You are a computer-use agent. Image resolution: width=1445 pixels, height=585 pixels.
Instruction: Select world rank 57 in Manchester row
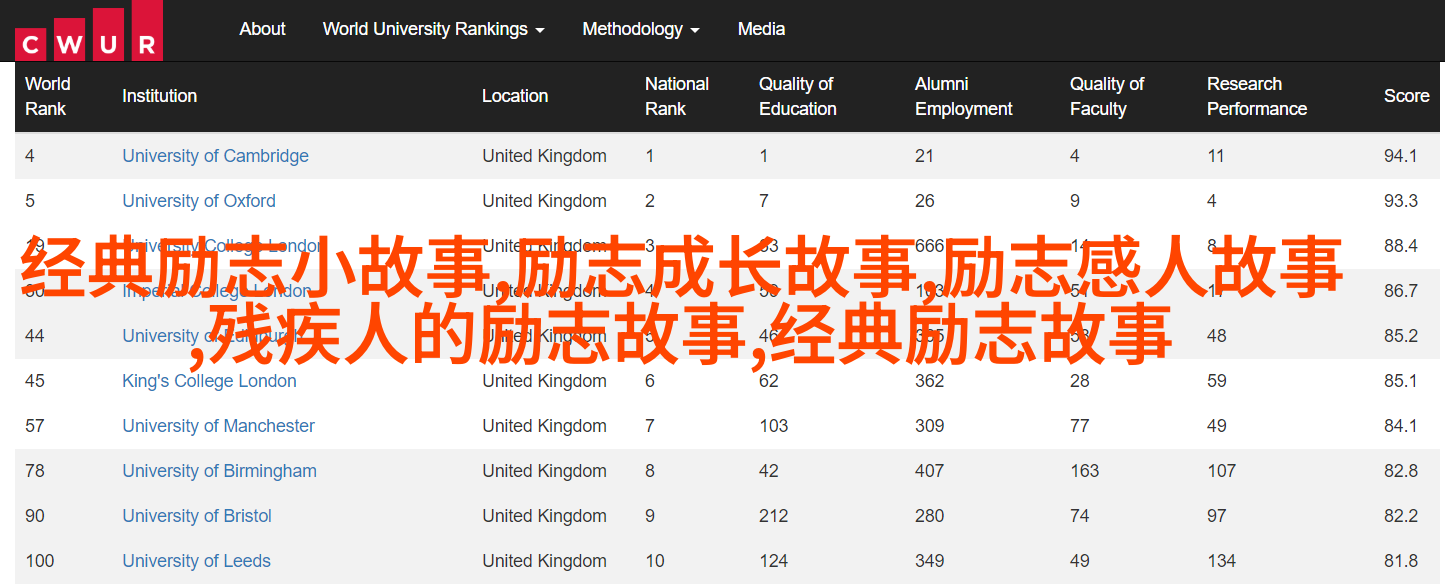[x=35, y=426]
